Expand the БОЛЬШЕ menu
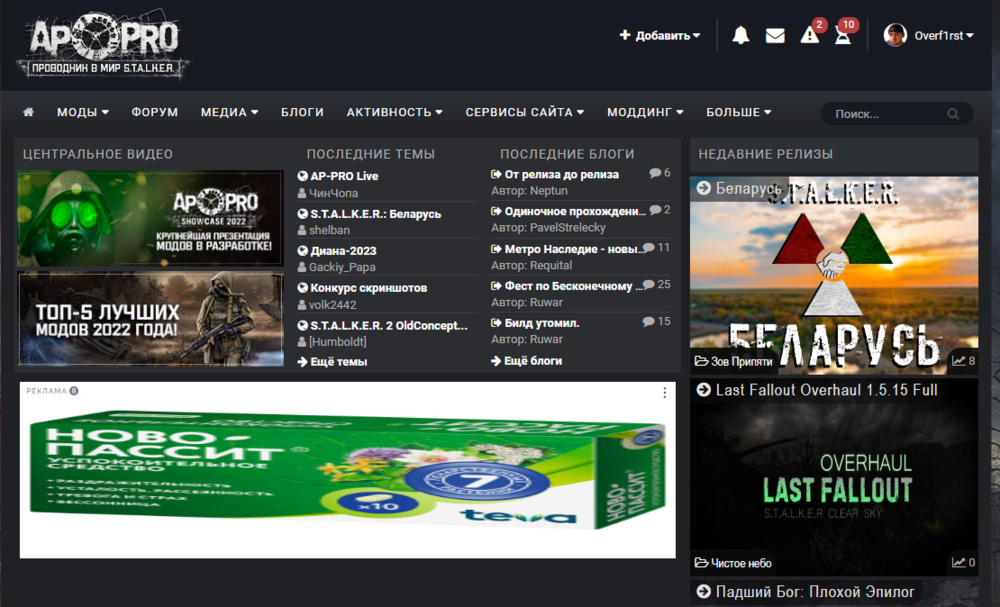The height and width of the screenshot is (607, 1000). [x=739, y=112]
